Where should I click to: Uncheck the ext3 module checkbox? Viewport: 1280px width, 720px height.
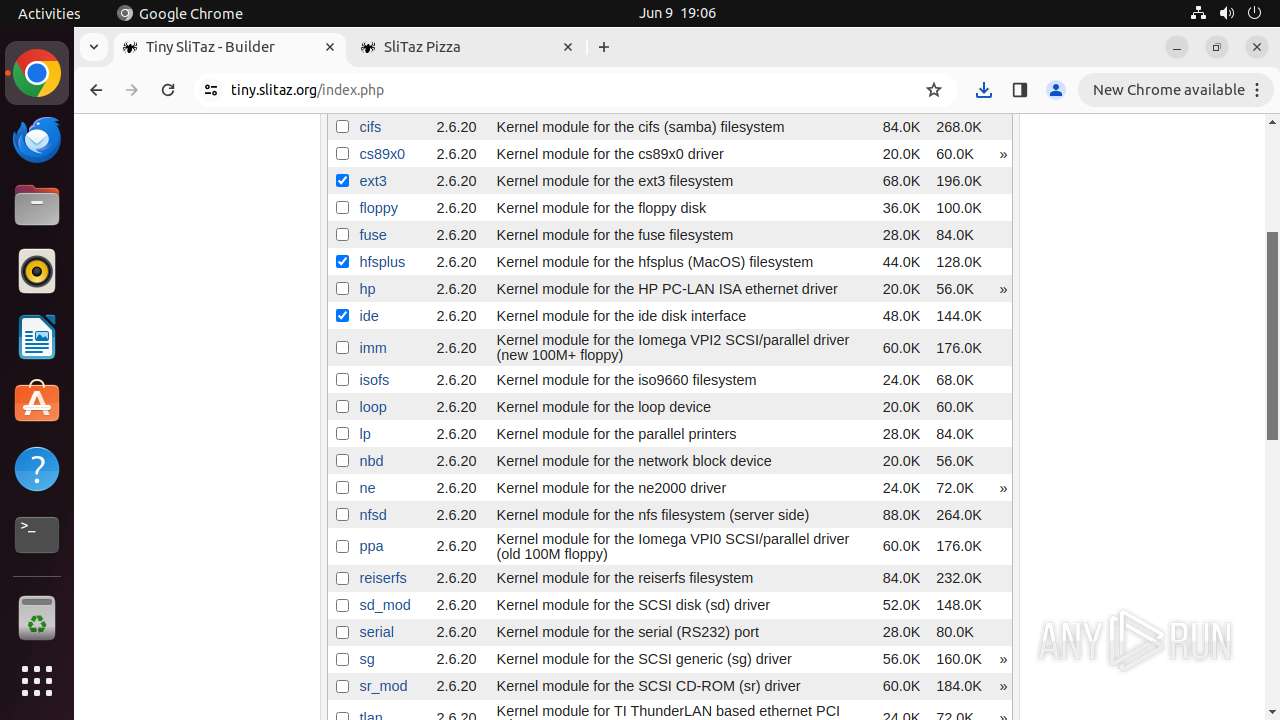pos(343,181)
